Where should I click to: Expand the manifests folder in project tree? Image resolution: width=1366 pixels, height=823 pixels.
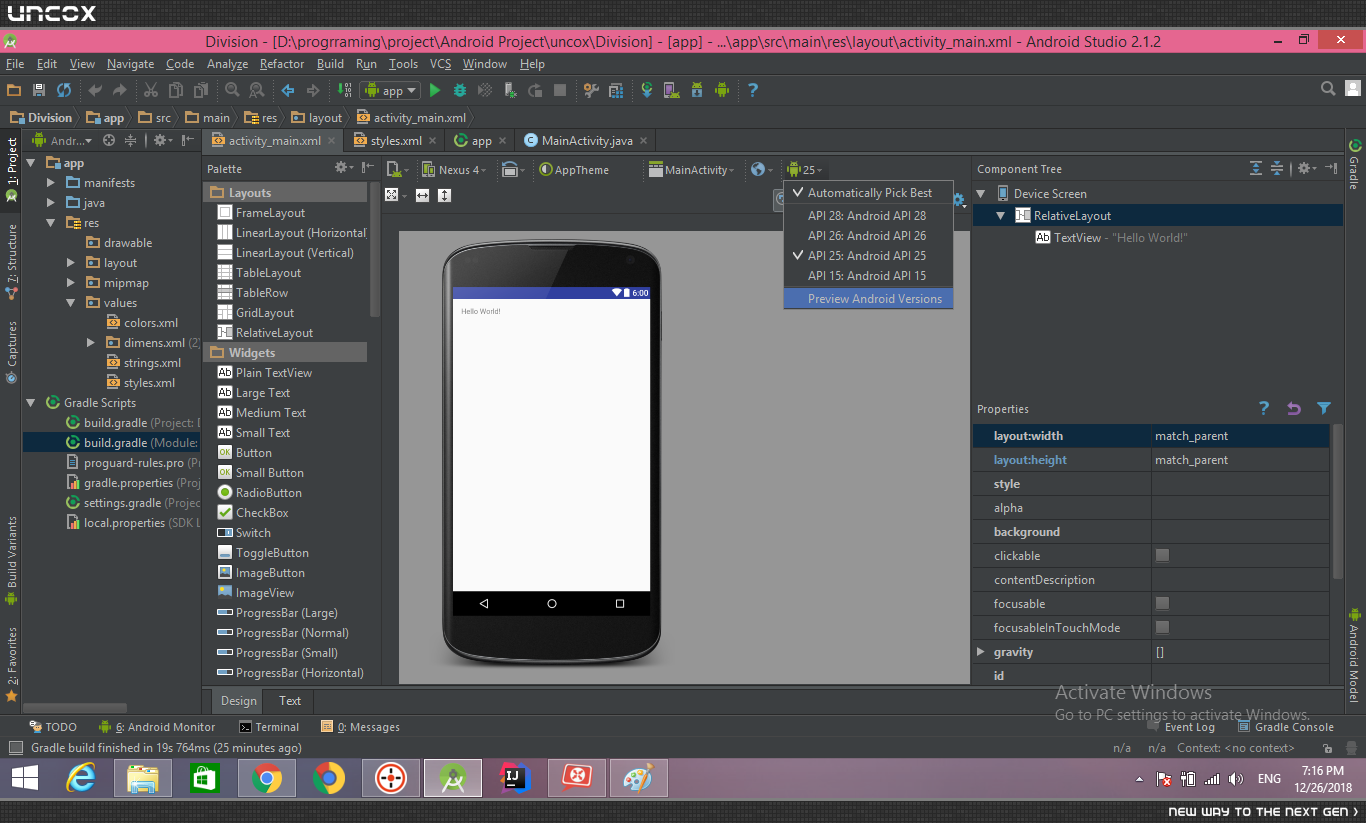point(51,183)
